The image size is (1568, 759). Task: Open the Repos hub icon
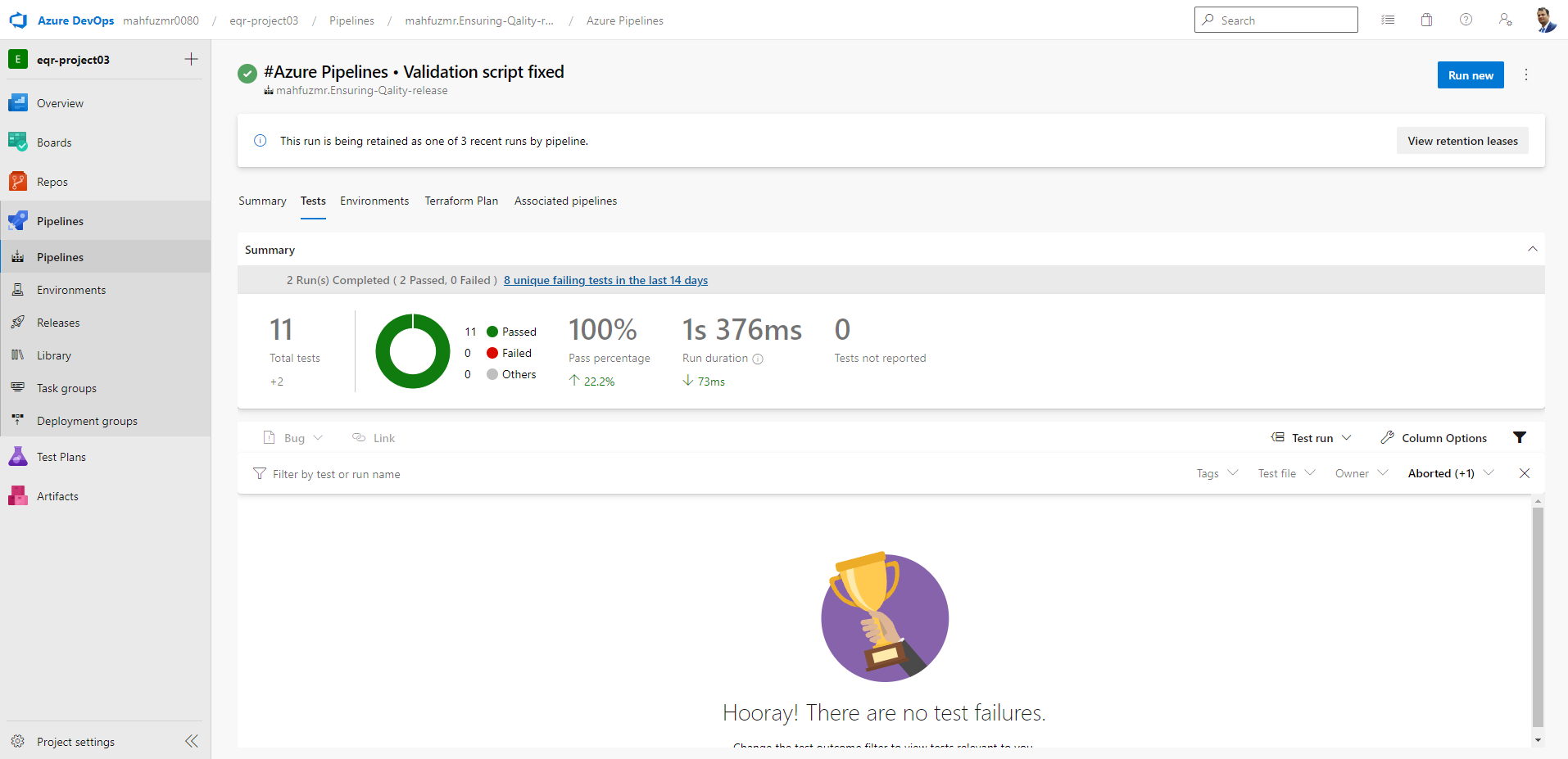tap(18, 182)
